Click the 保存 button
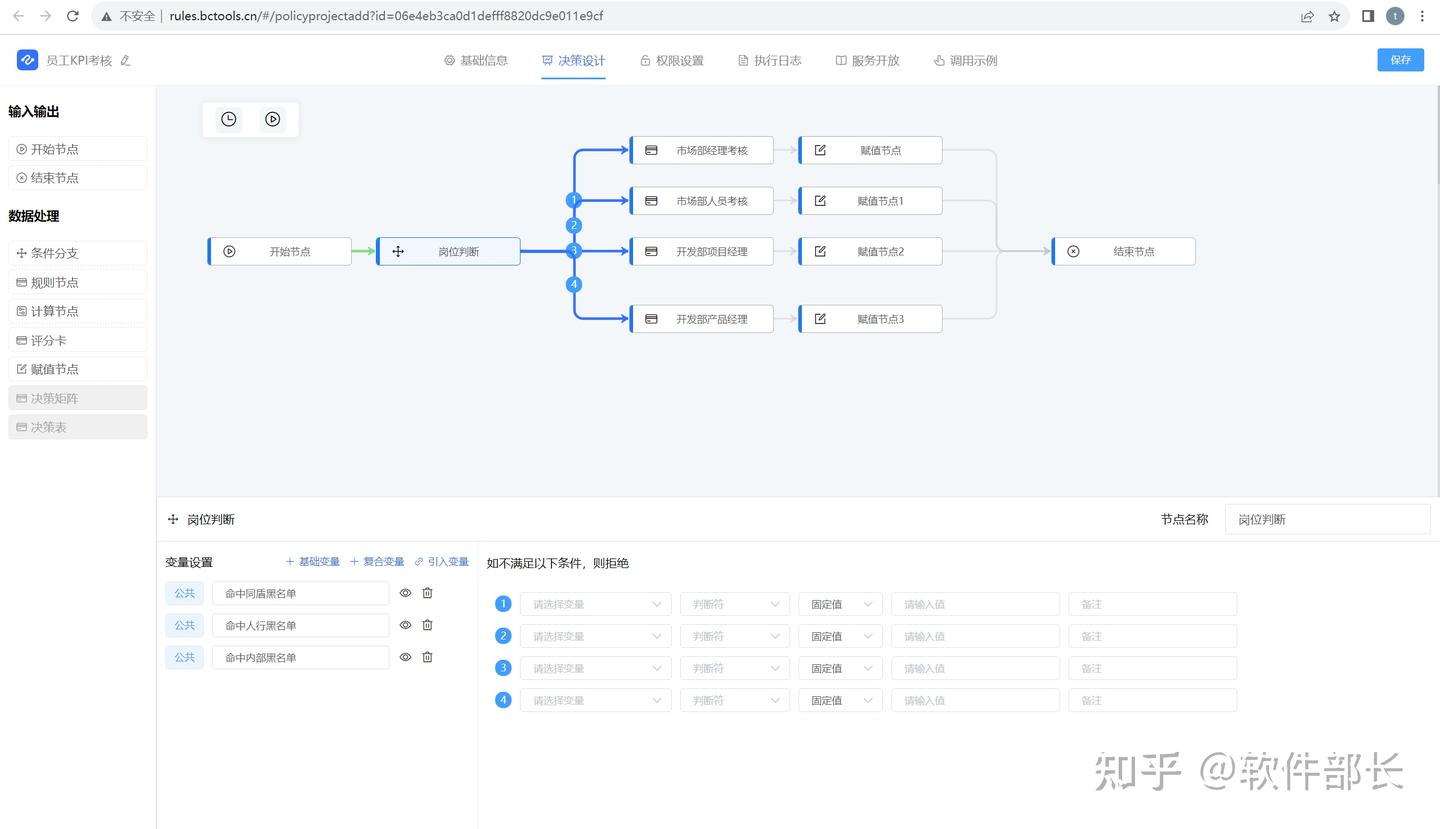Image resolution: width=1440 pixels, height=829 pixels. (1400, 60)
